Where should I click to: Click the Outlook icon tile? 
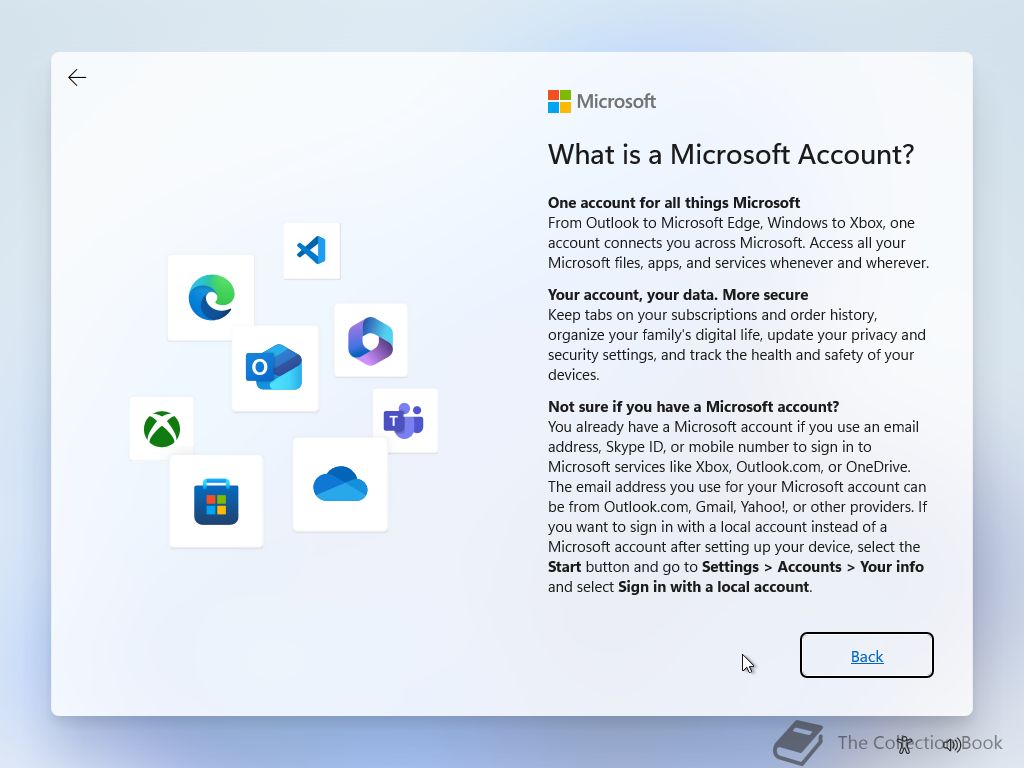[x=275, y=368]
